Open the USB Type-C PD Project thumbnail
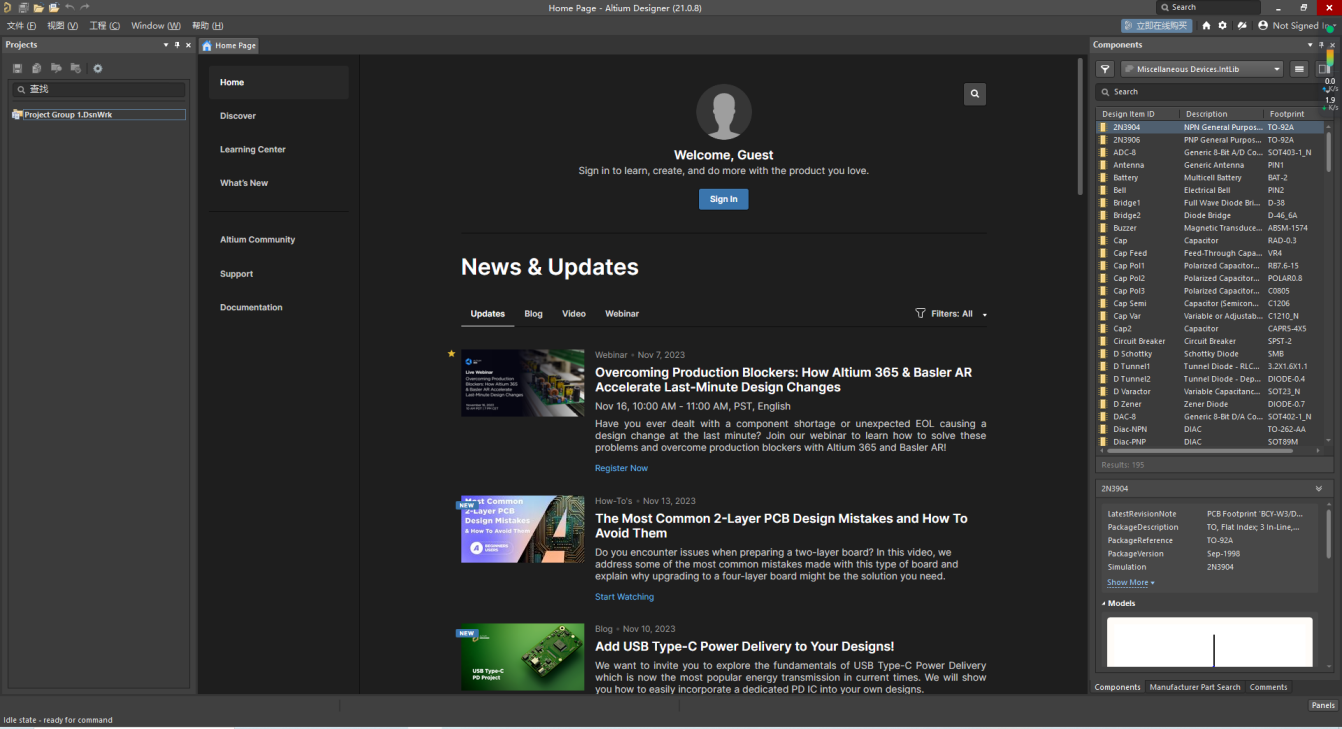This screenshot has height=729, width=1342. (x=523, y=657)
